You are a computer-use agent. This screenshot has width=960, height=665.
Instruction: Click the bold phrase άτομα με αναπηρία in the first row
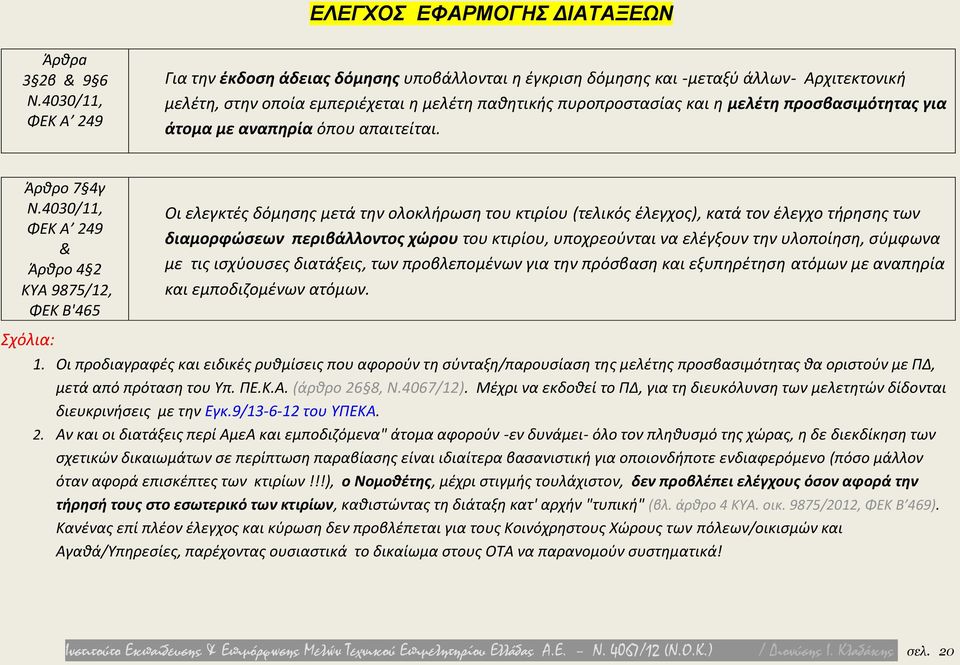pos(239,129)
